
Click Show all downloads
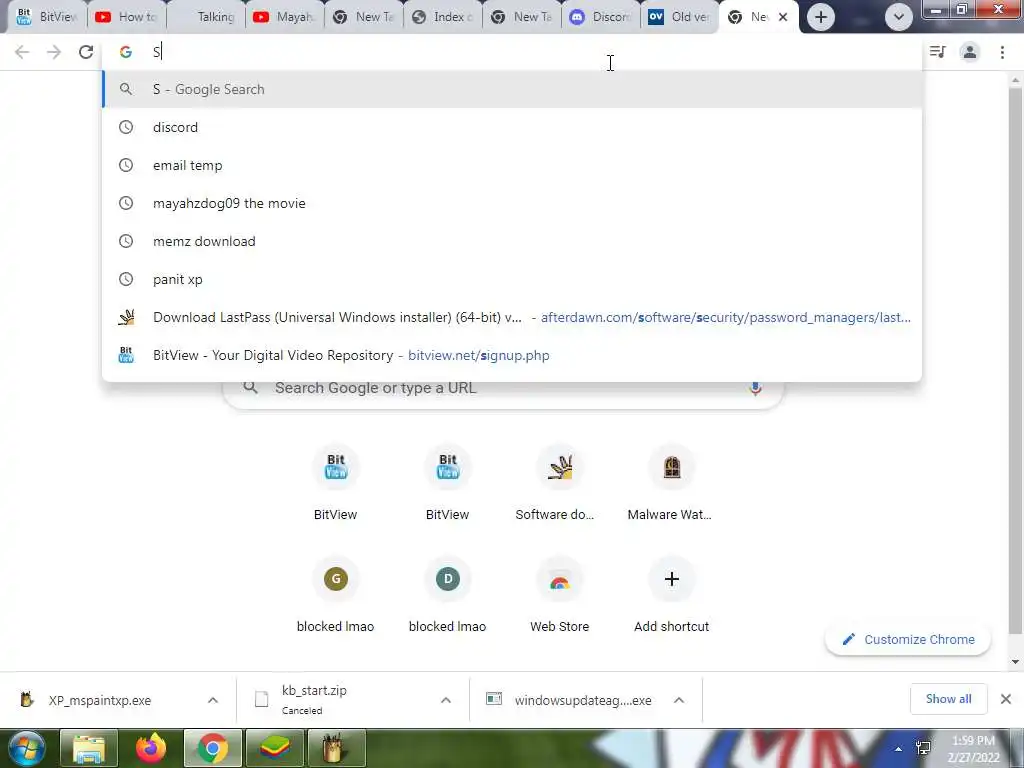pos(948,699)
